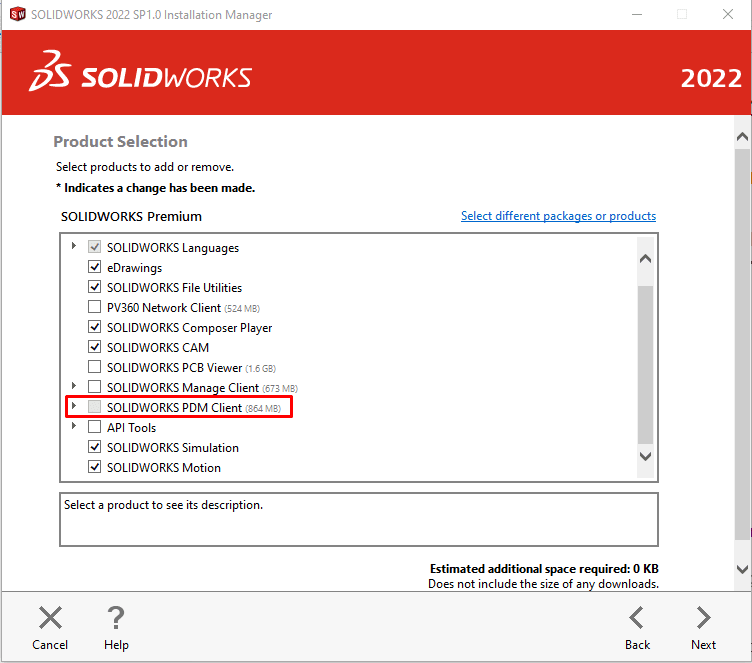This screenshot has width=752, height=663.
Task: Select SOLIDWORKS Manage Client row text
Action: (202, 388)
